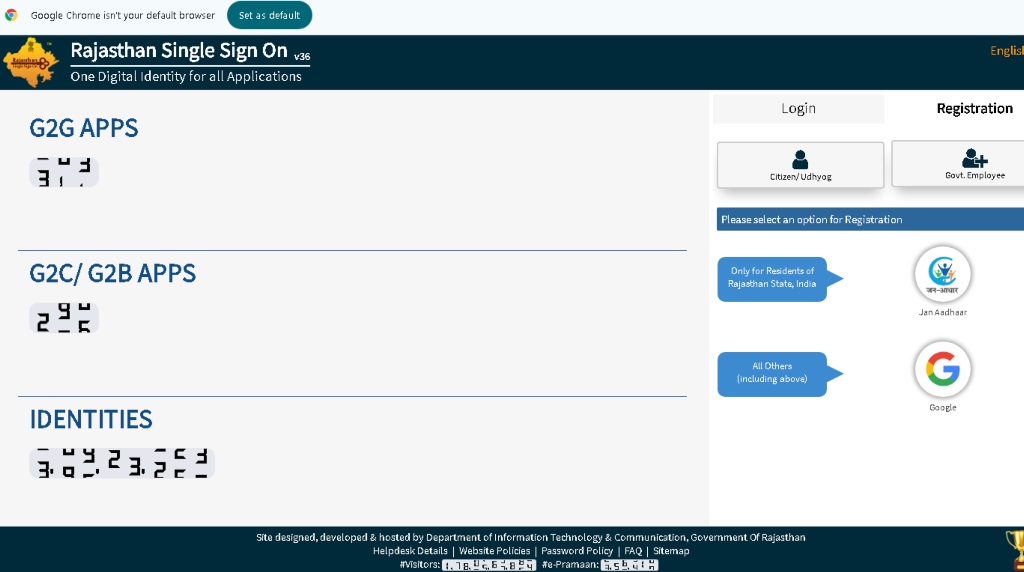Click 'One Digital Identity for all Applications' tagline
The width and height of the screenshot is (1024, 572).
(x=186, y=76)
